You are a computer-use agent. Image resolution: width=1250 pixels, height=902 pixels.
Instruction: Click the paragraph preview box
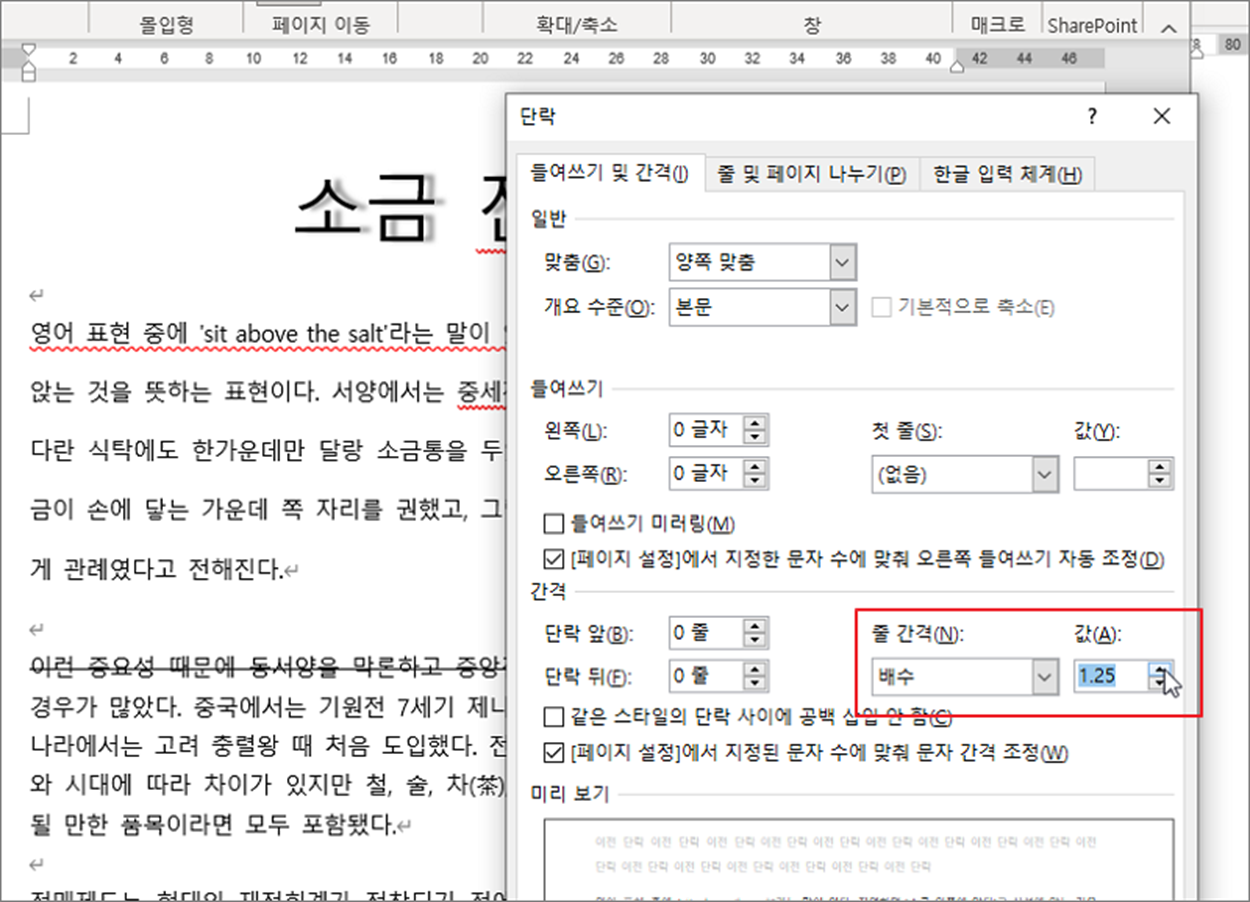(x=859, y=859)
